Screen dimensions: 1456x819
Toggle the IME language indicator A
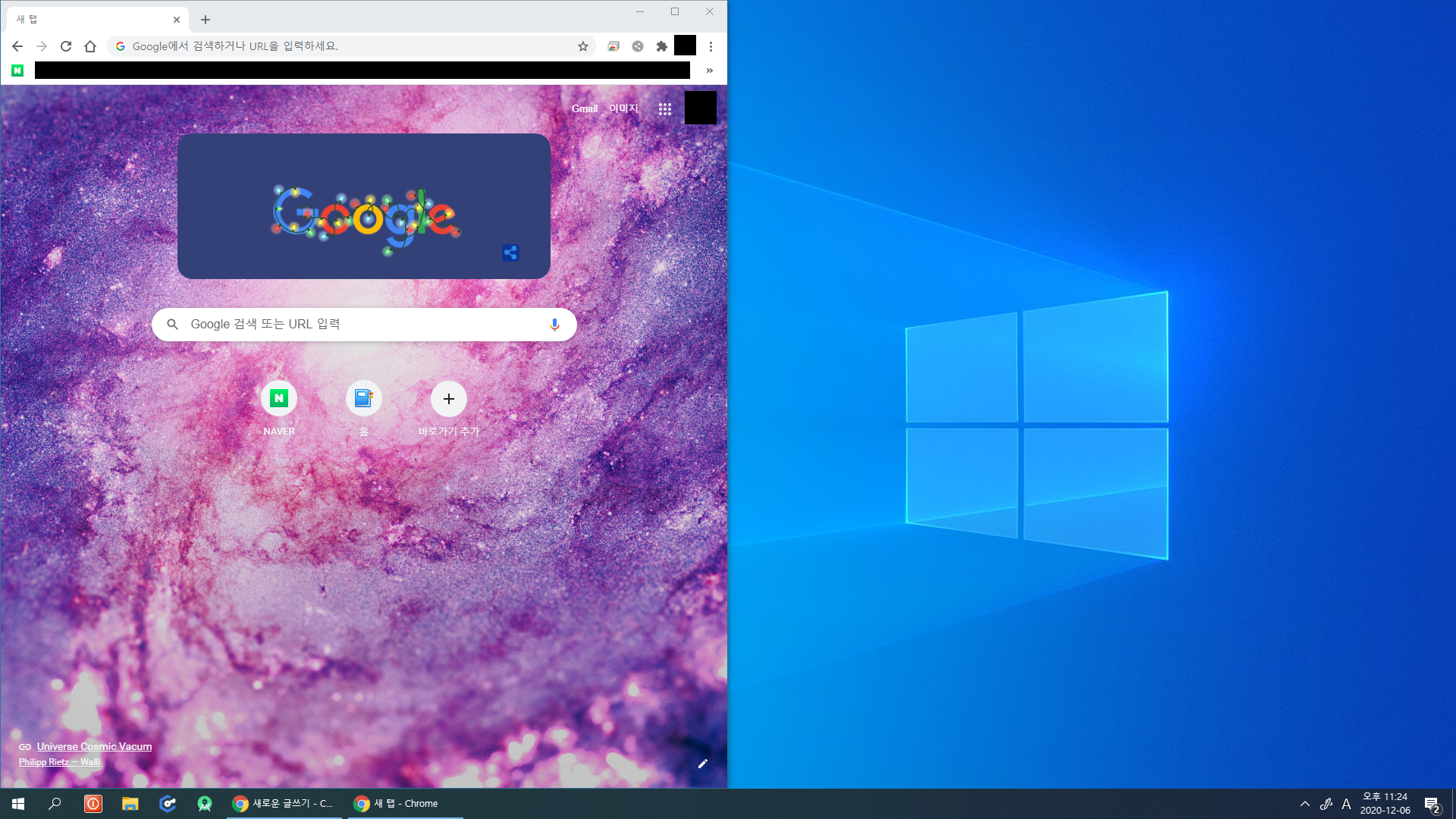tap(1346, 804)
